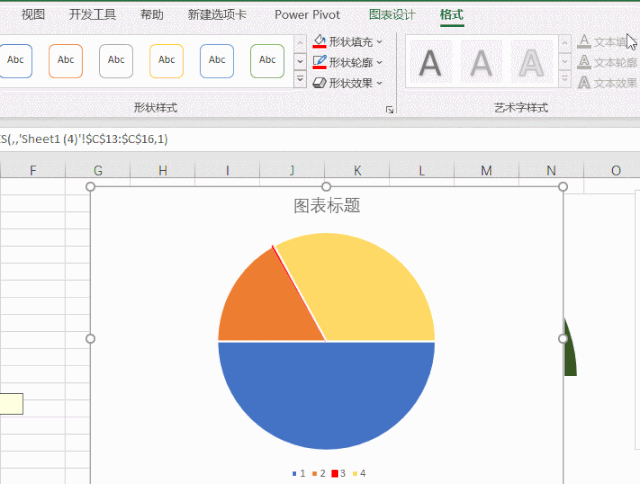Open the Shape Fill dropdown arrow

379,42
